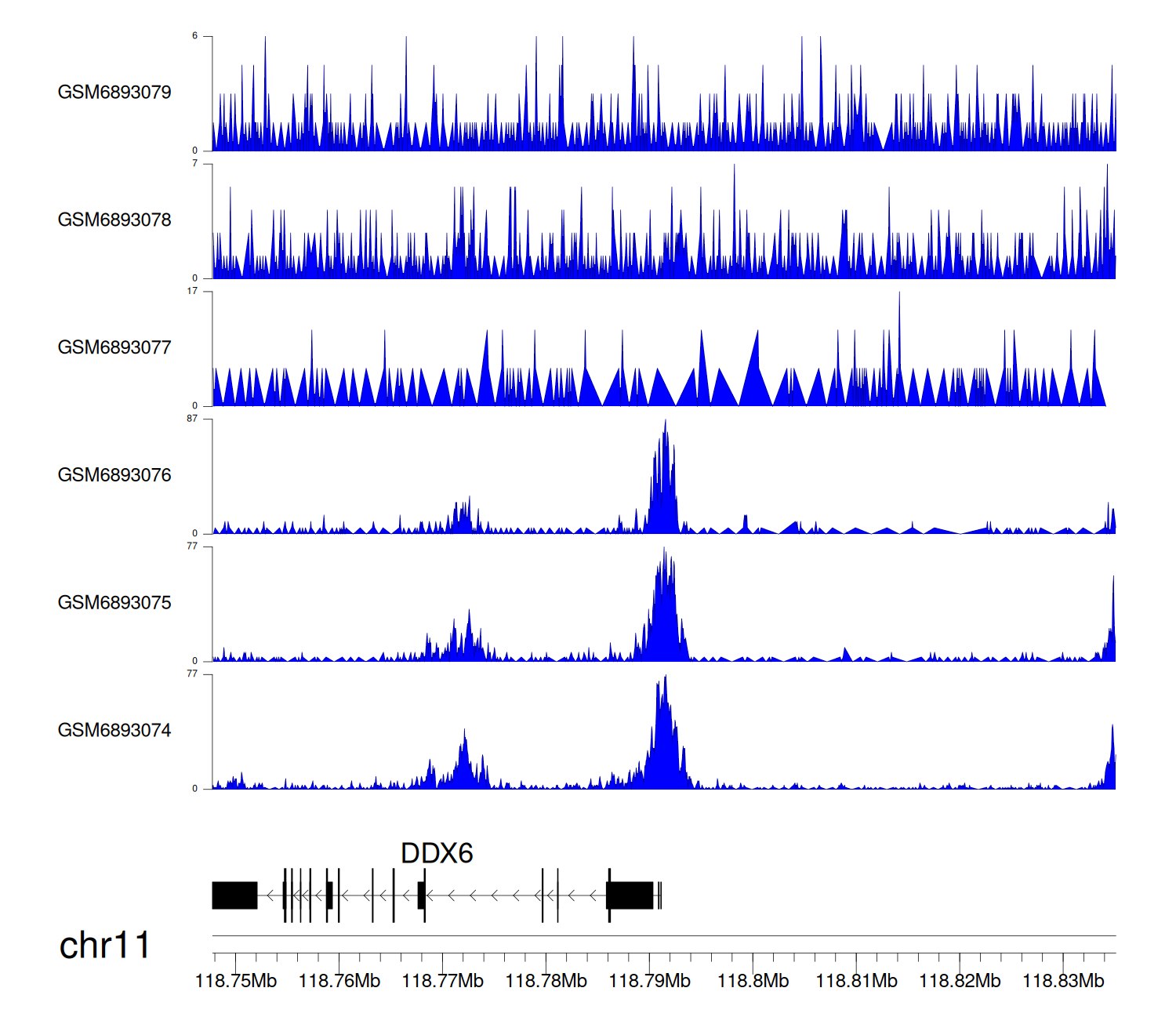Click the GSM6893077 track name
Screen dimensions: 1176x1035
click(x=114, y=348)
